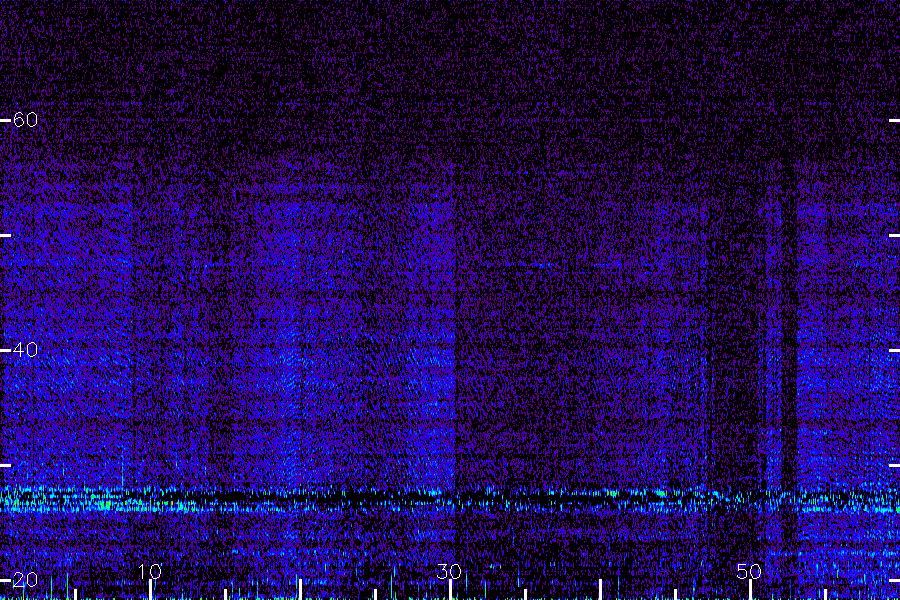
Task: Click the 50 label on the time axis
Action: 748,572
